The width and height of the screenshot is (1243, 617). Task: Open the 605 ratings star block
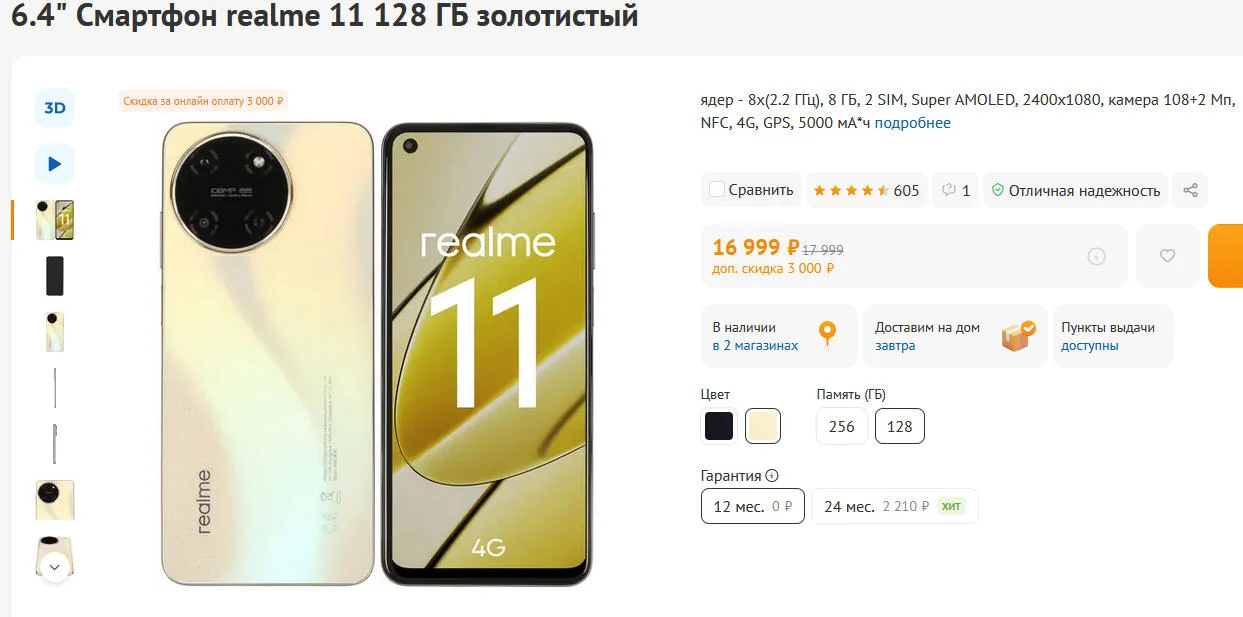click(x=866, y=190)
